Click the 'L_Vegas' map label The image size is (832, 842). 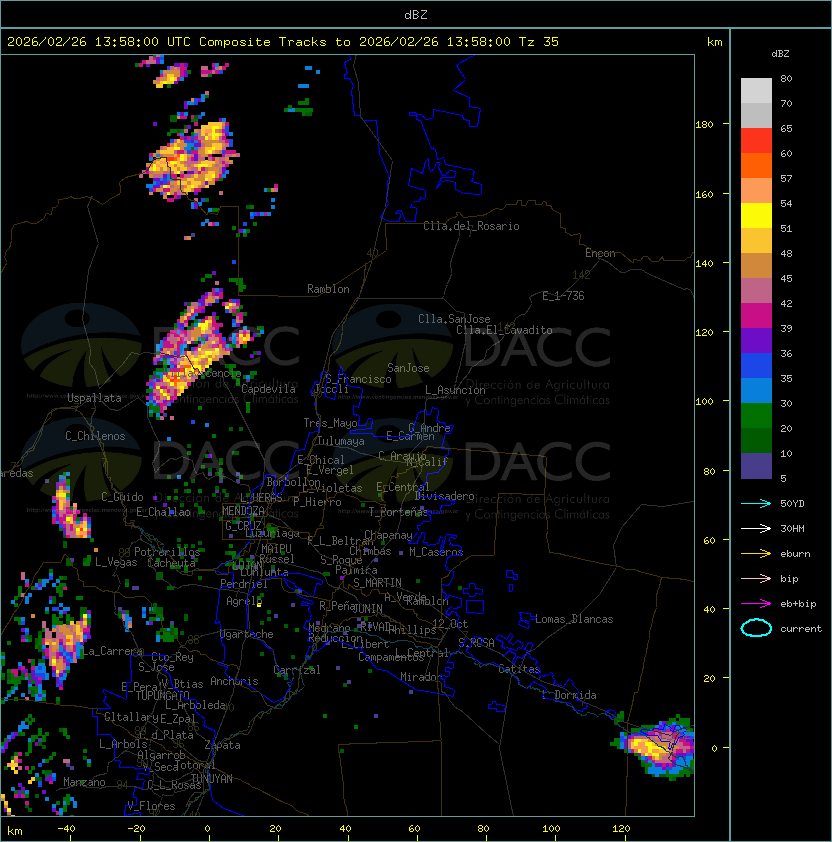coord(116,562)
